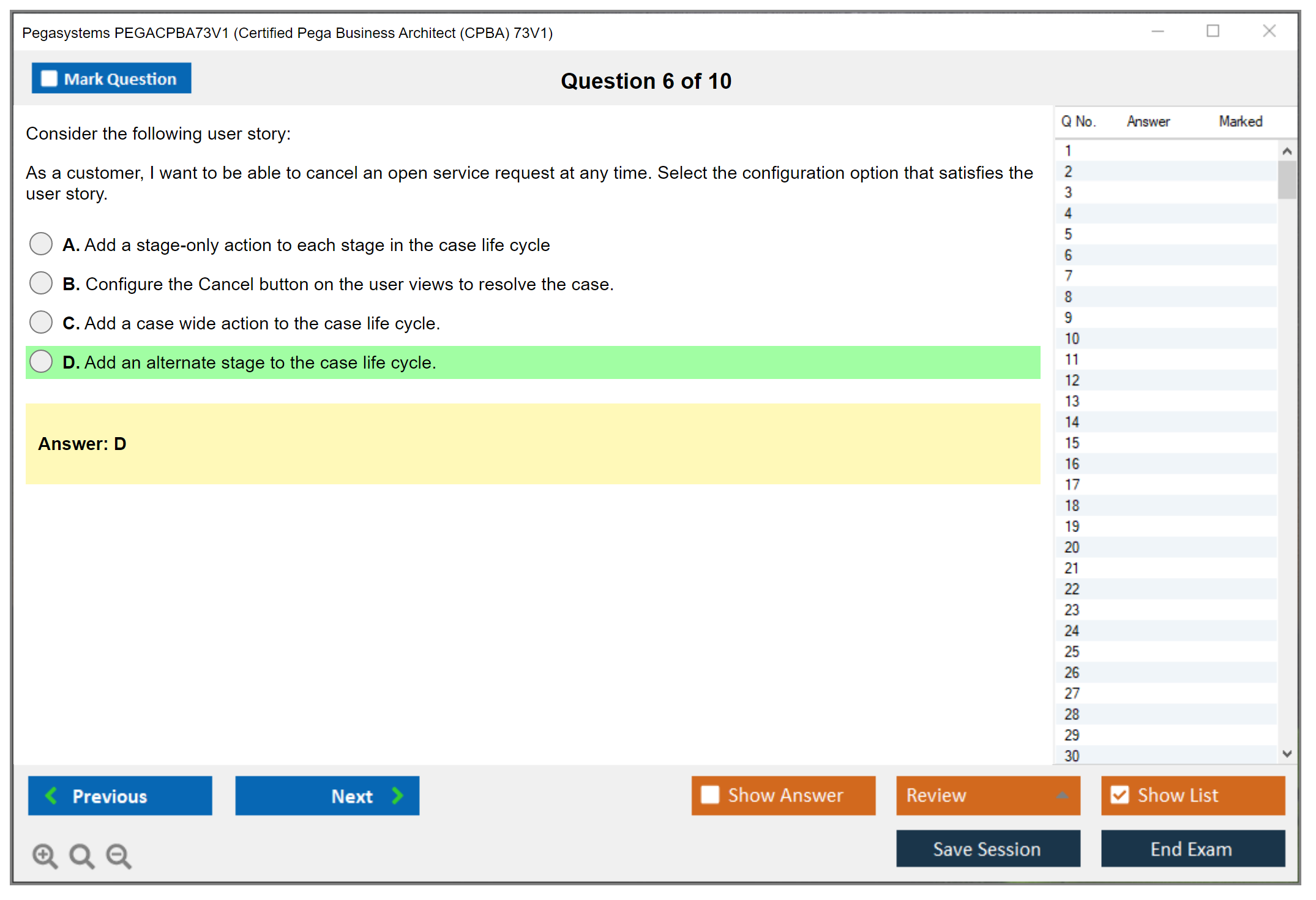
Task: Click the reset zoom magnifier icon
Action: [x=81, y=855]
